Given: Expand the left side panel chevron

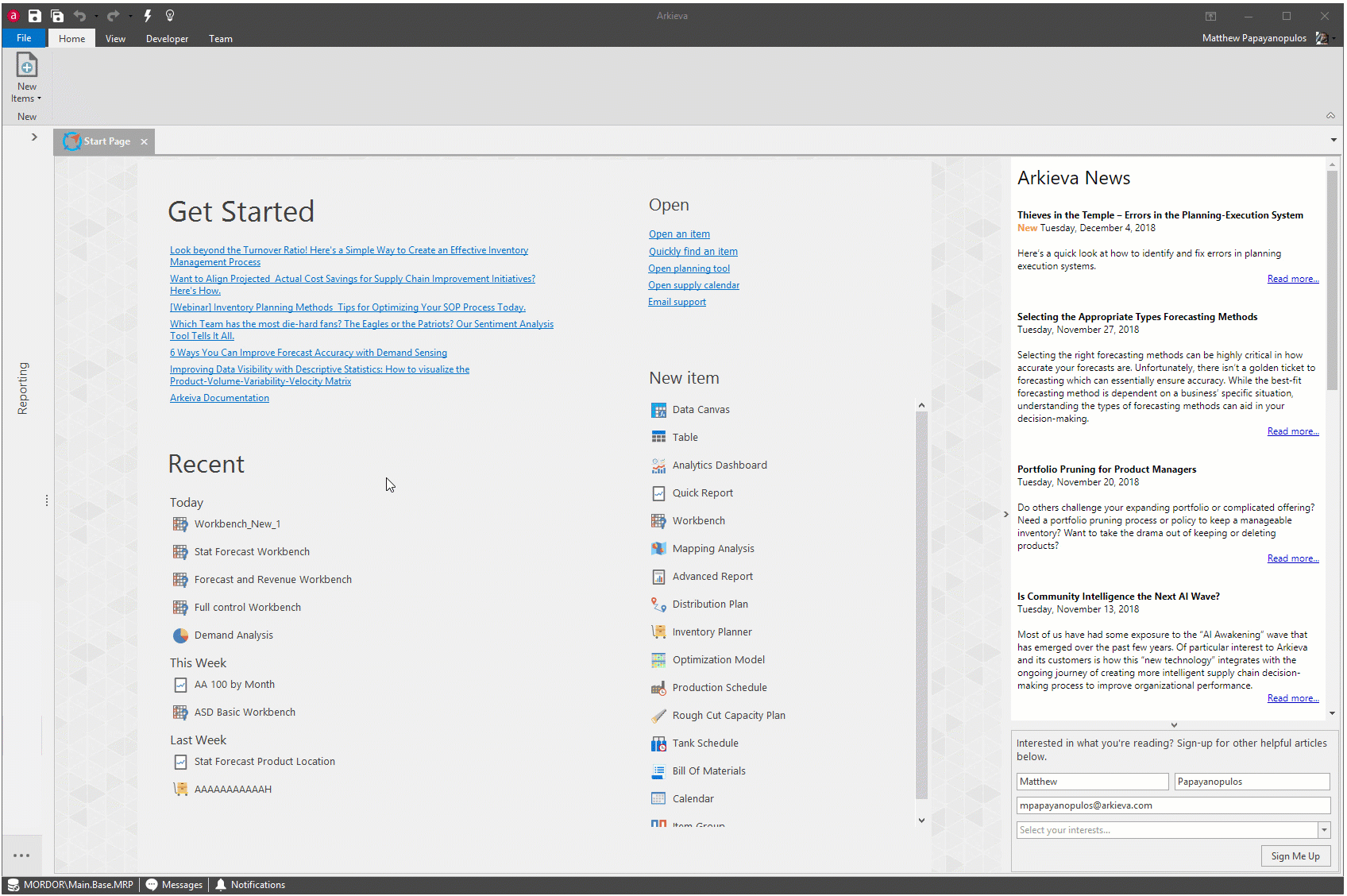Looking at the screenshot, I should [34, 137].
